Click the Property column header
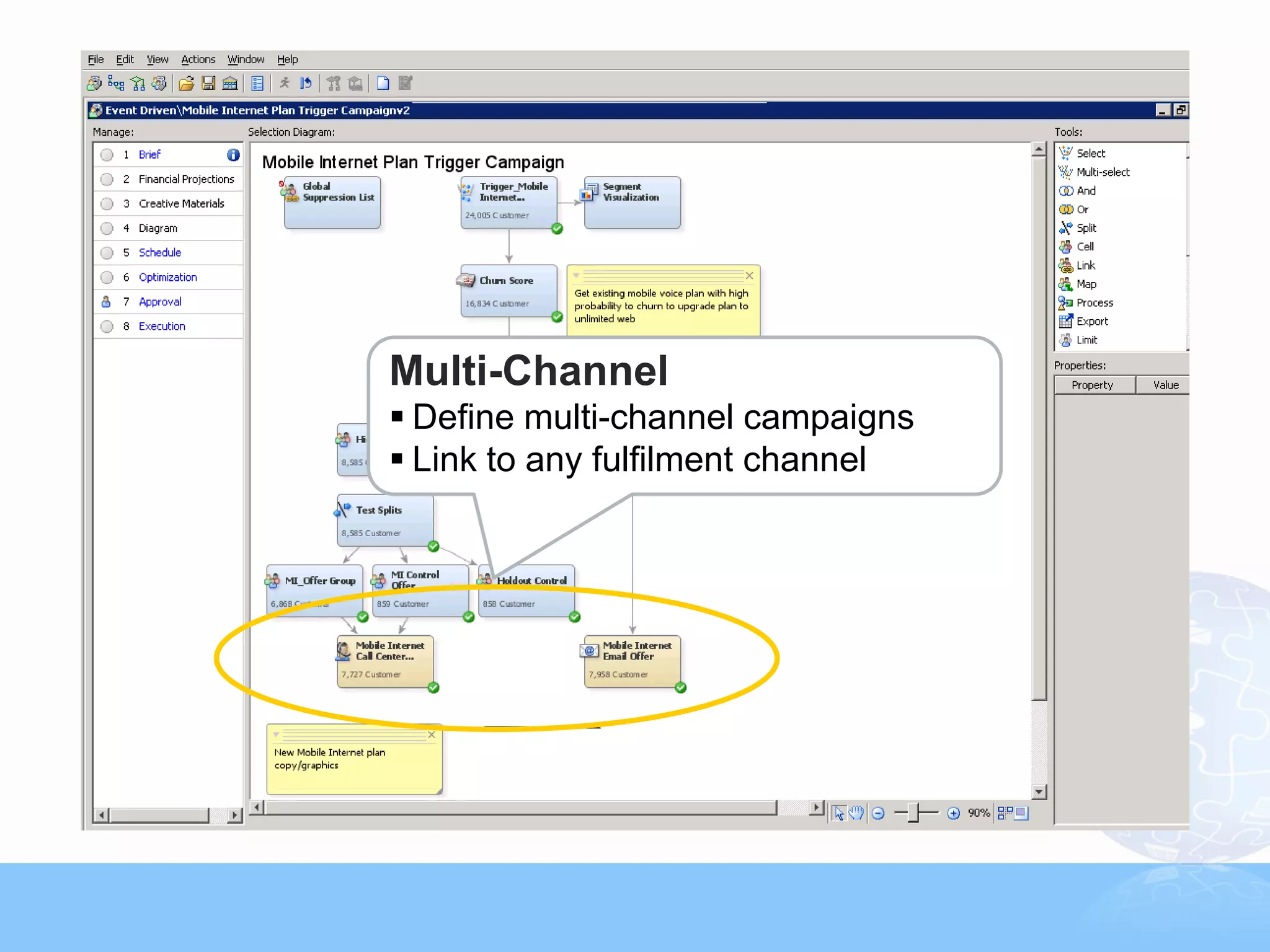 [1094, 385]
